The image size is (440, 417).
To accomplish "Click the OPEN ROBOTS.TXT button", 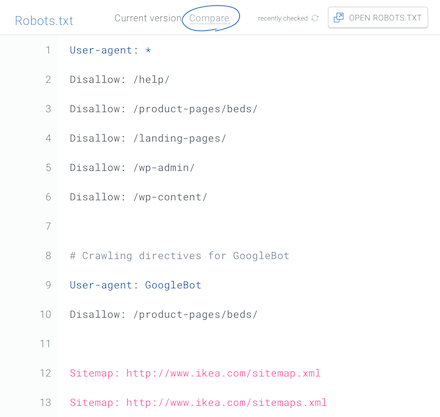I will [x=378, y=18].
